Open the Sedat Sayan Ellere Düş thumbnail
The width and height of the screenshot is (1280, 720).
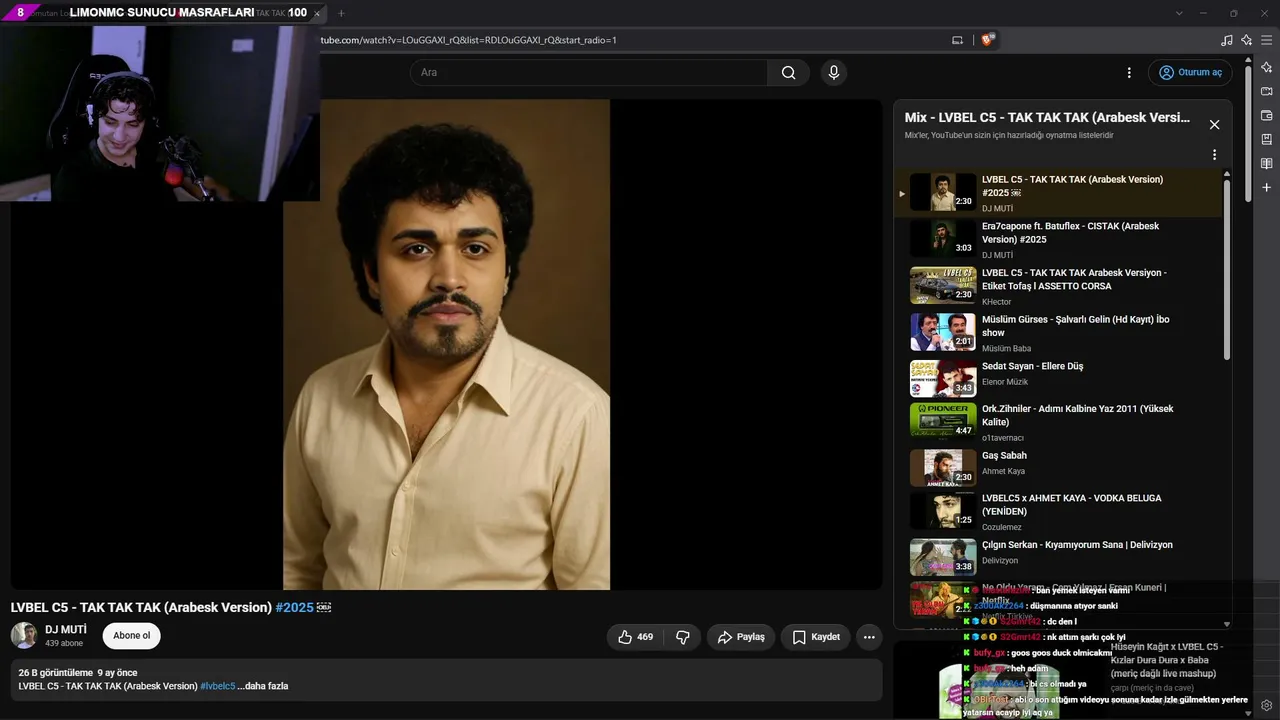[943, 378]
